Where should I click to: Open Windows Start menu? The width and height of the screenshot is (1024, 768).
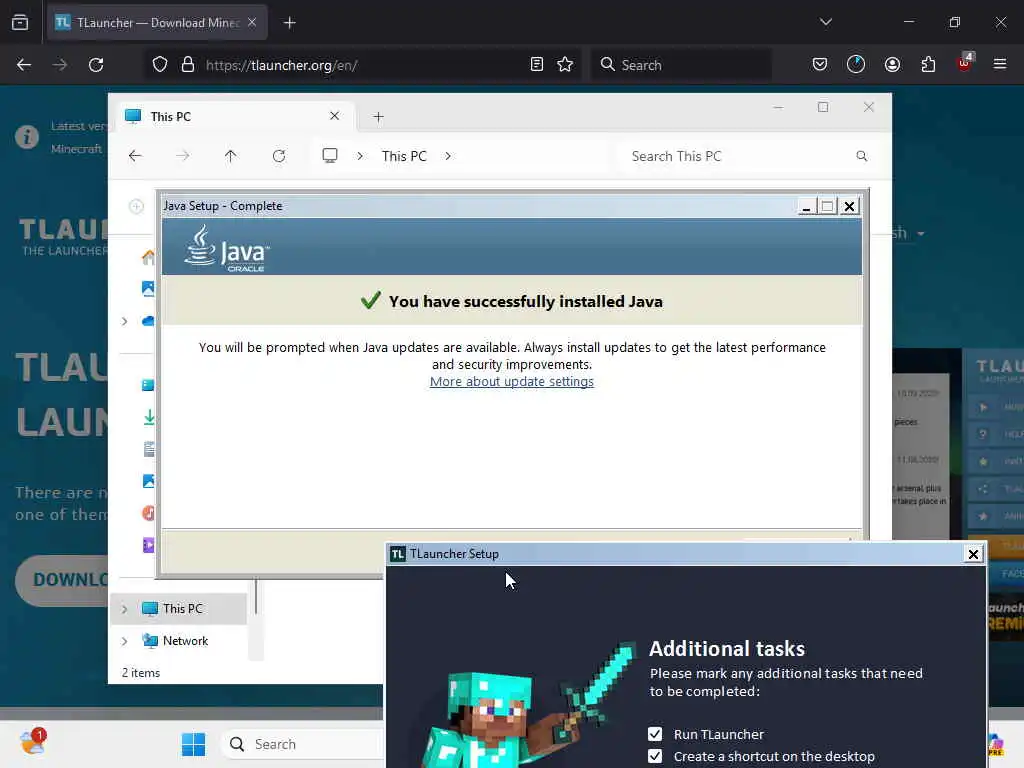(193, 744)
